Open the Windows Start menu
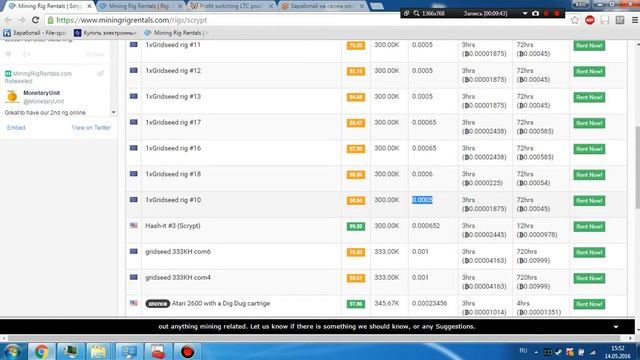This screenshot has width=640, height=360. (x=13, y=351)
